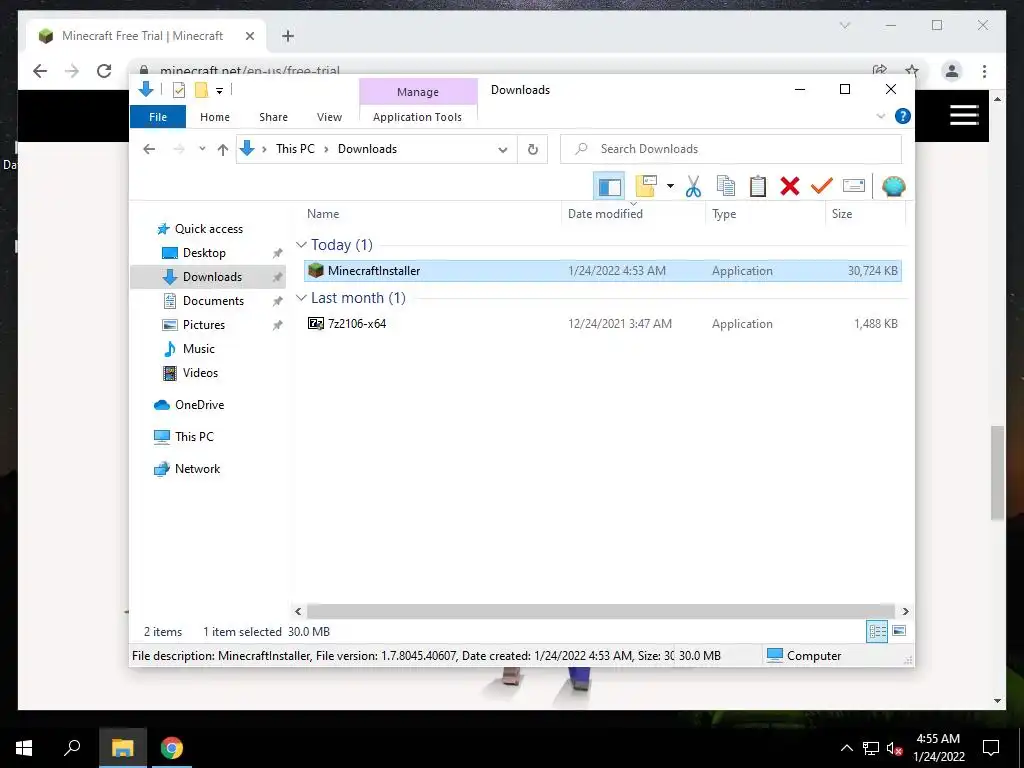Click the Cut scissors icon

click(693, 187)
